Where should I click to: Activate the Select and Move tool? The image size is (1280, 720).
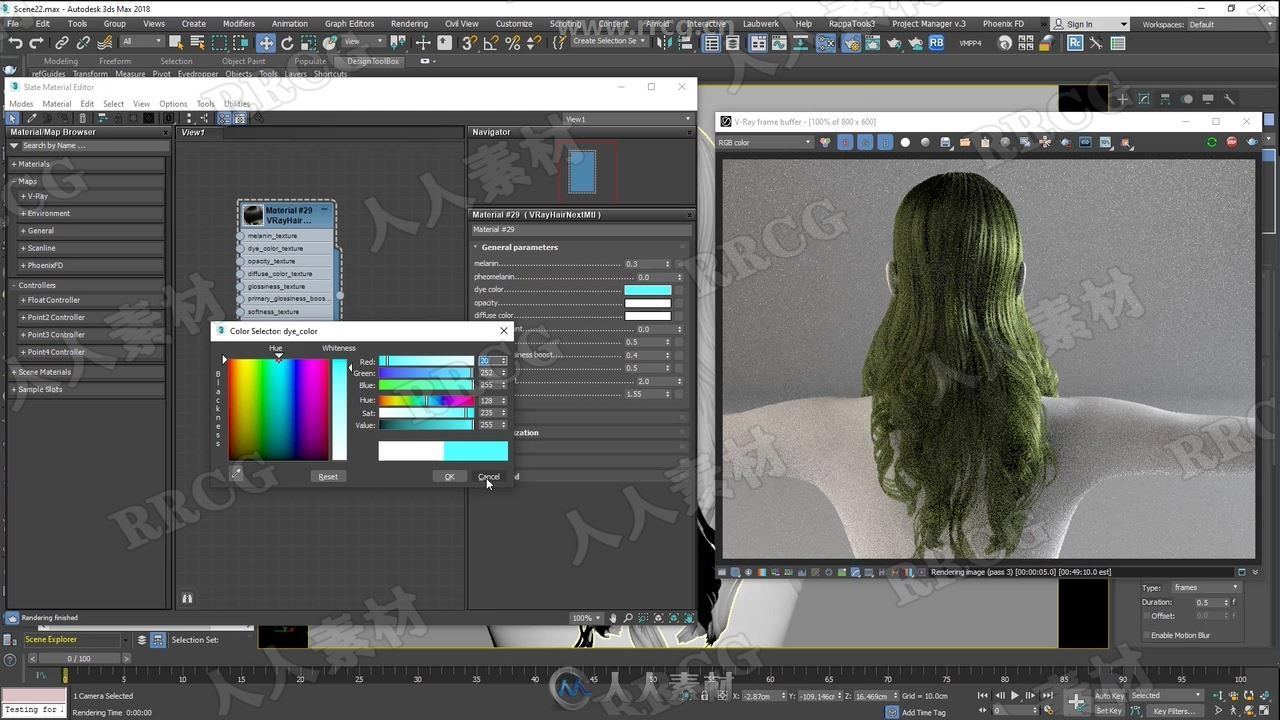click(266, 43)
